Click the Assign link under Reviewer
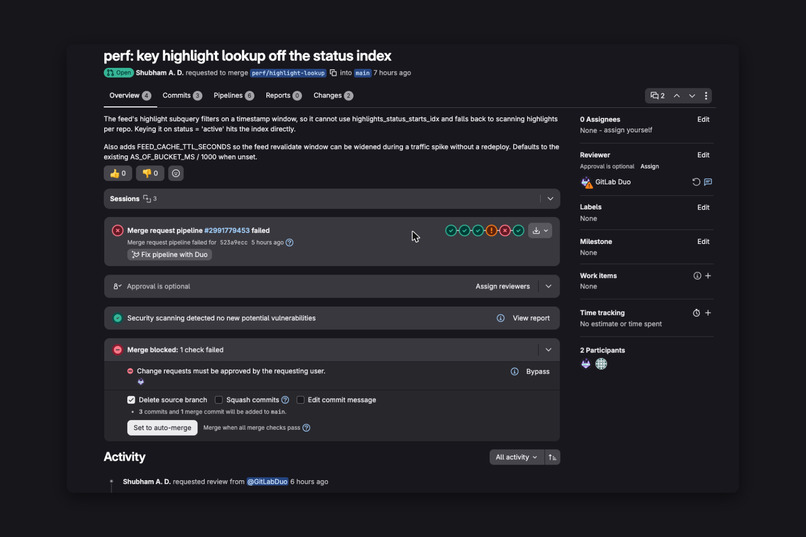806x537 pixels. [649, 166]
